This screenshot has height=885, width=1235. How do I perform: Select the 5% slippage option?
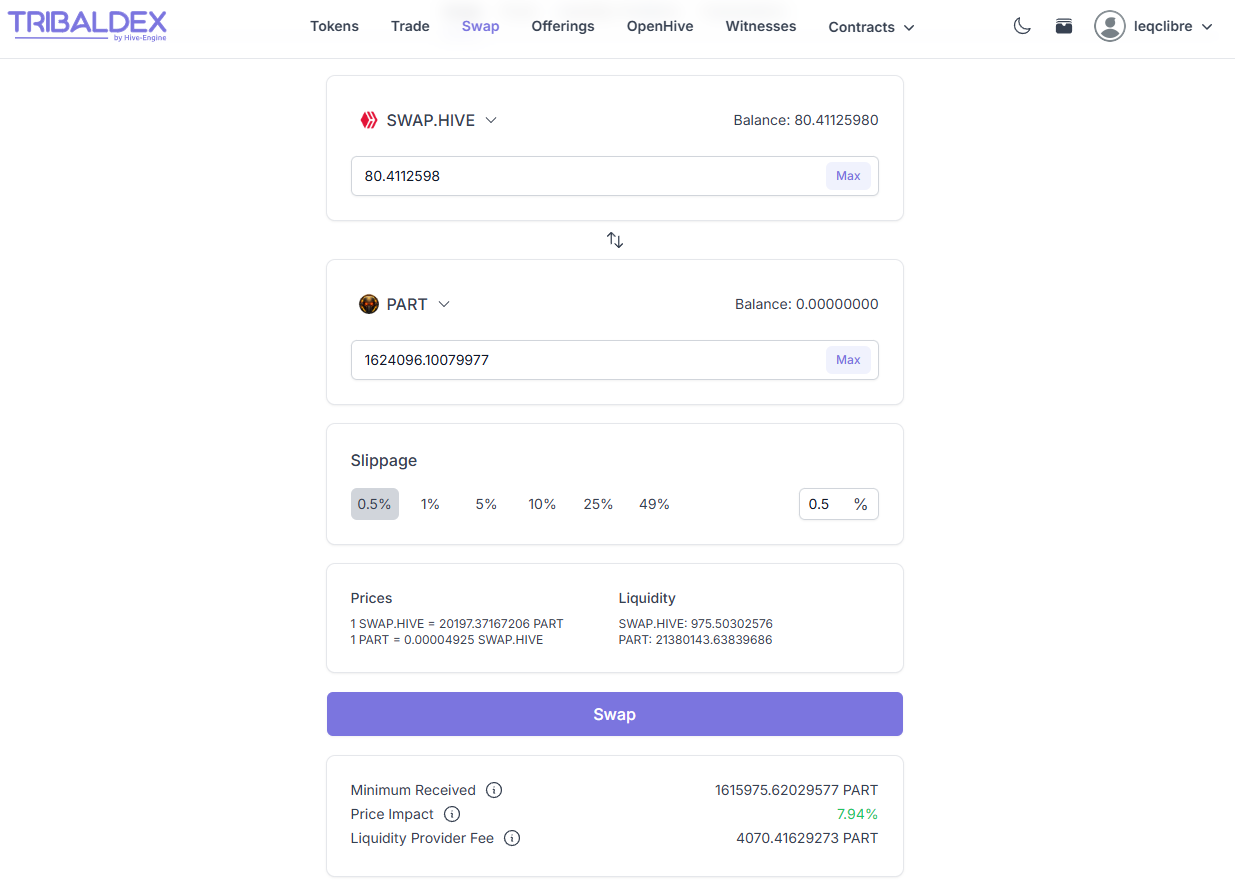[x=486, y=504]
